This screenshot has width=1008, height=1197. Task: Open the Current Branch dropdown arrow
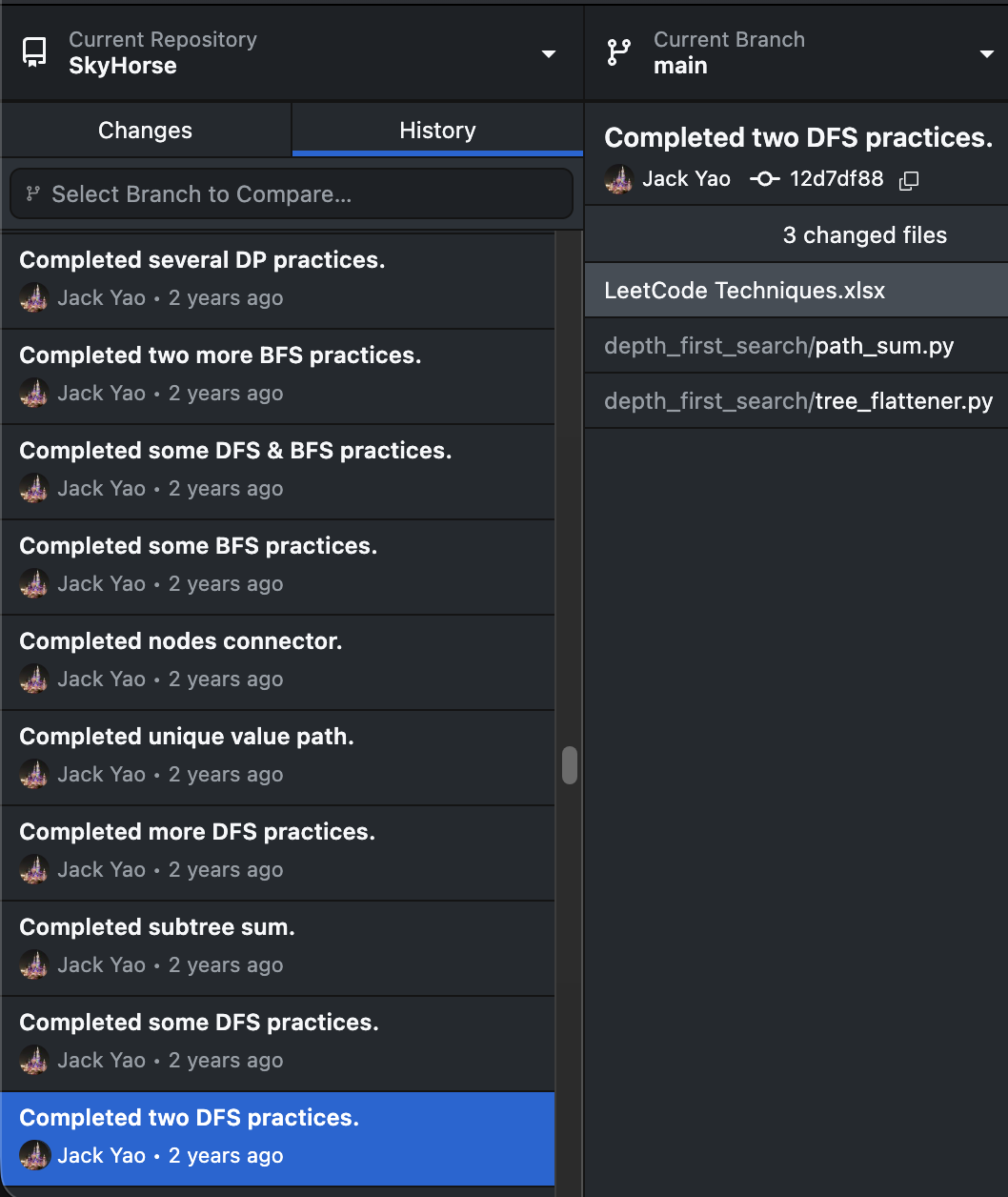pos(987,53)
